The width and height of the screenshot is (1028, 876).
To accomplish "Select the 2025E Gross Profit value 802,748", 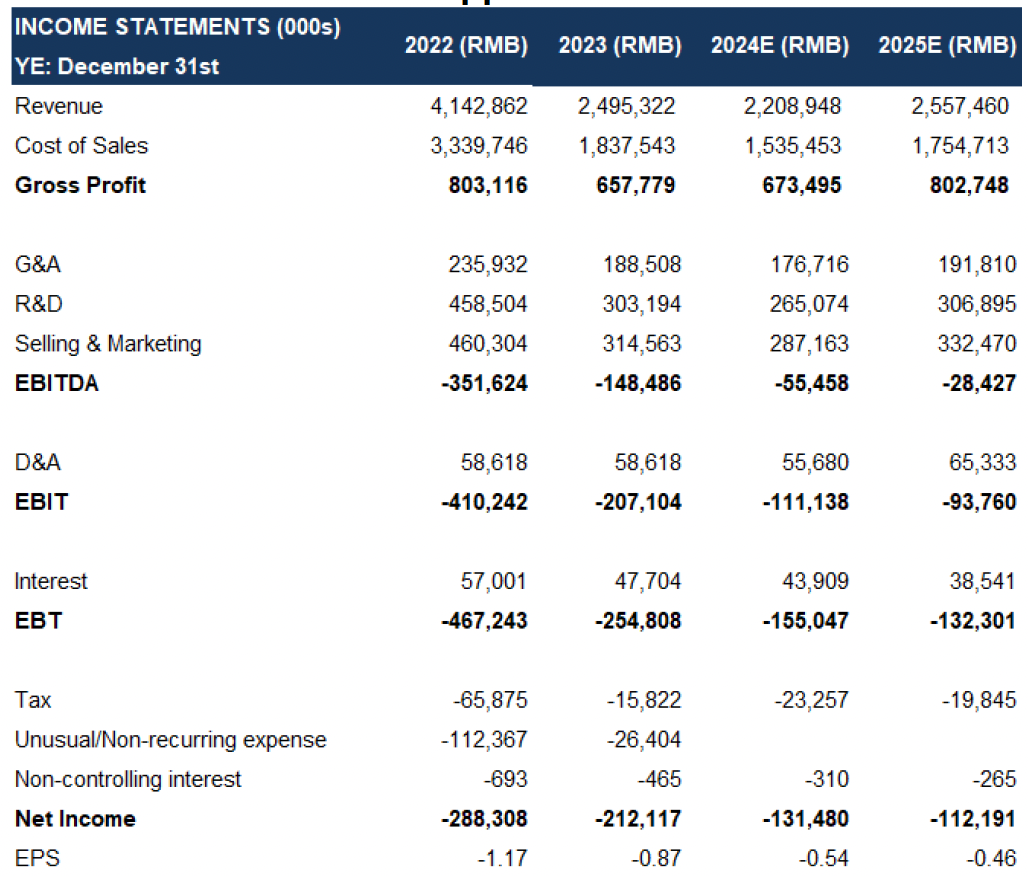I will click(969, 186).
